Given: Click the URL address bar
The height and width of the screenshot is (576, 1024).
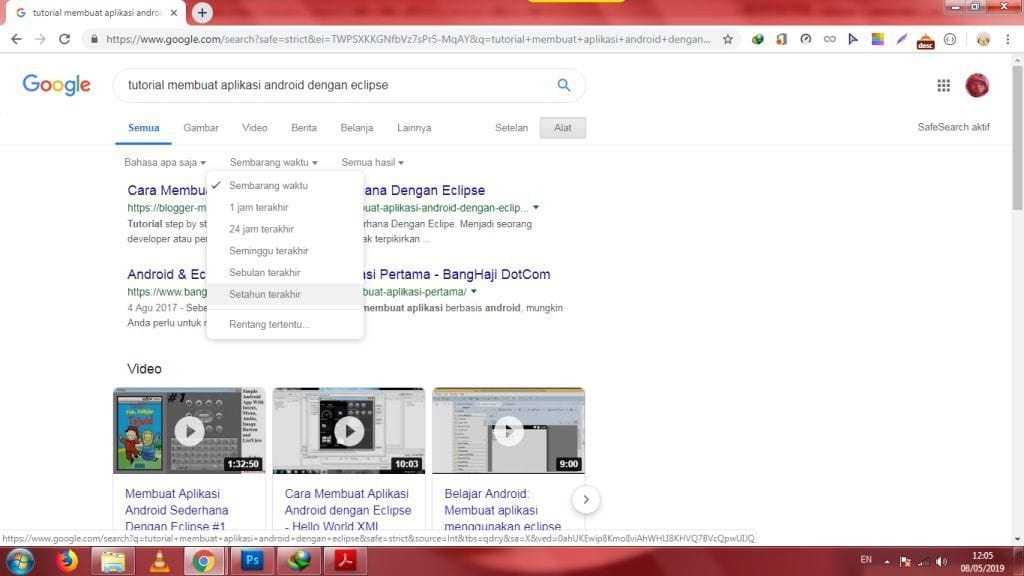Looking at the screenshot, I should coord(408,39).
